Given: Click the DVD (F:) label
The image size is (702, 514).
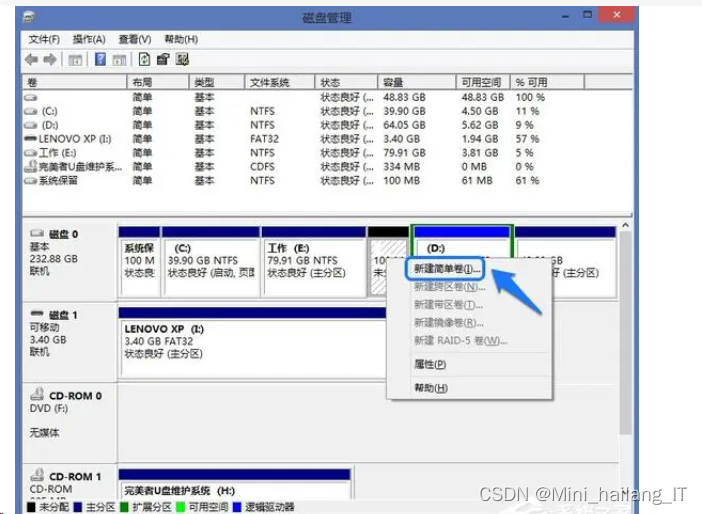Looking at the screenshot, I should point(49,408).
